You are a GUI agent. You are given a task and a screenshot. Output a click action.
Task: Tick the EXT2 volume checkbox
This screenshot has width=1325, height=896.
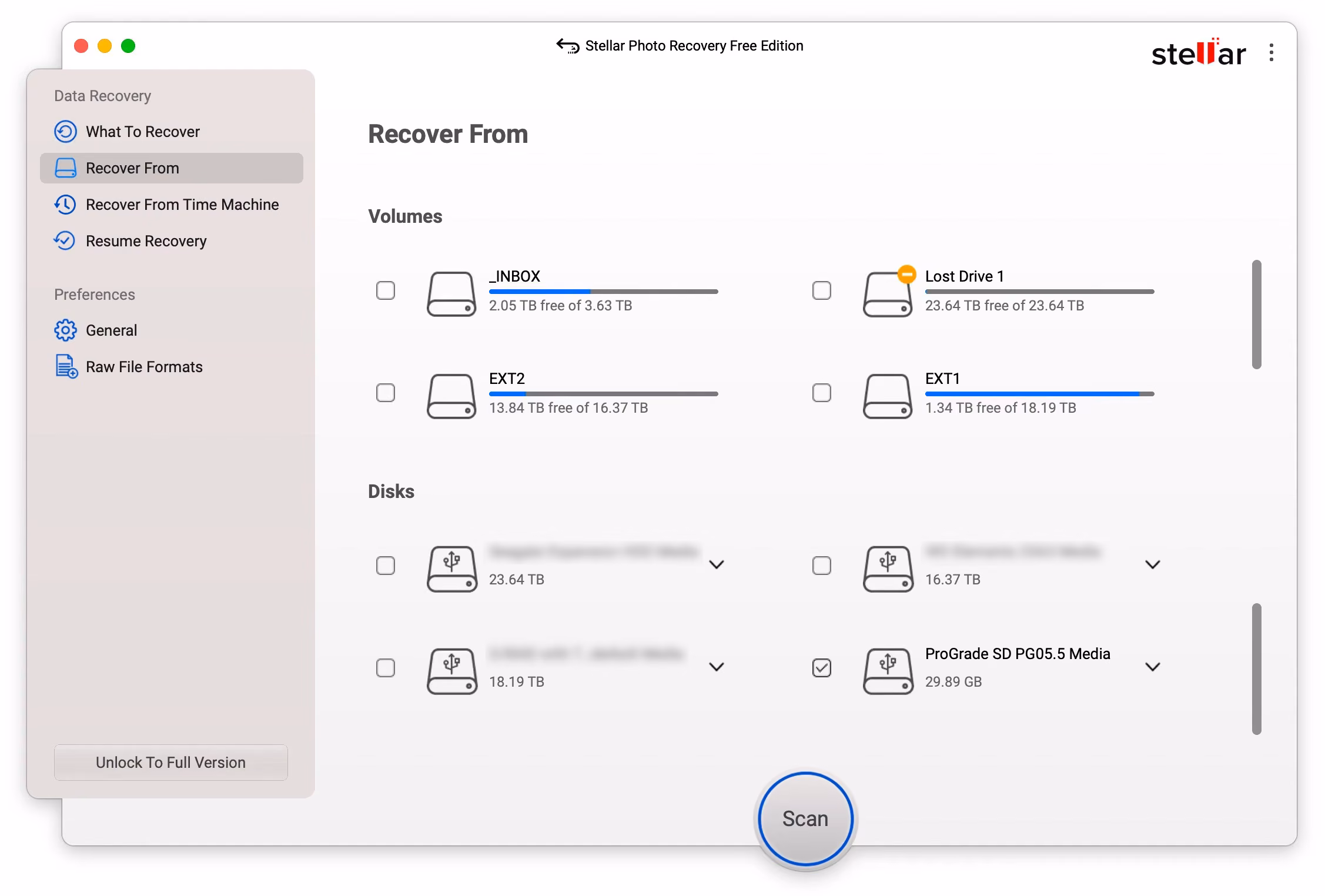click(386, 393)
